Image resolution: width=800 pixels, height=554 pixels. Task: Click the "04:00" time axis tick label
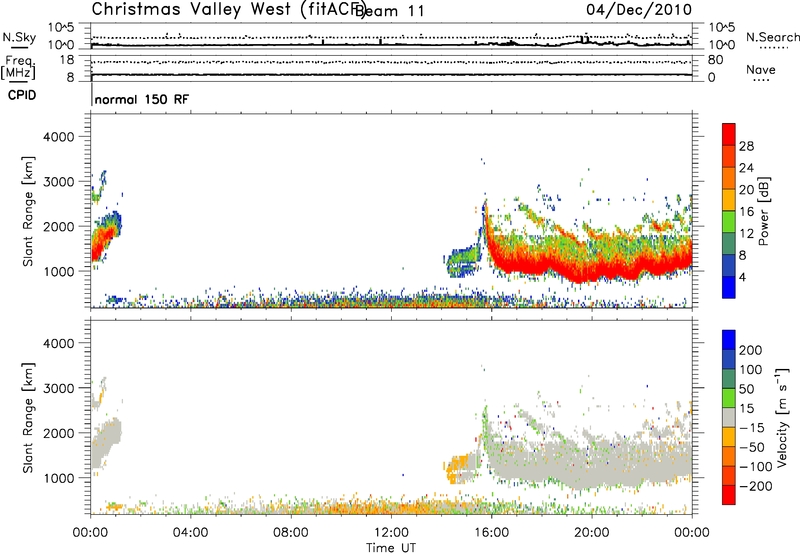click(190, 533)
